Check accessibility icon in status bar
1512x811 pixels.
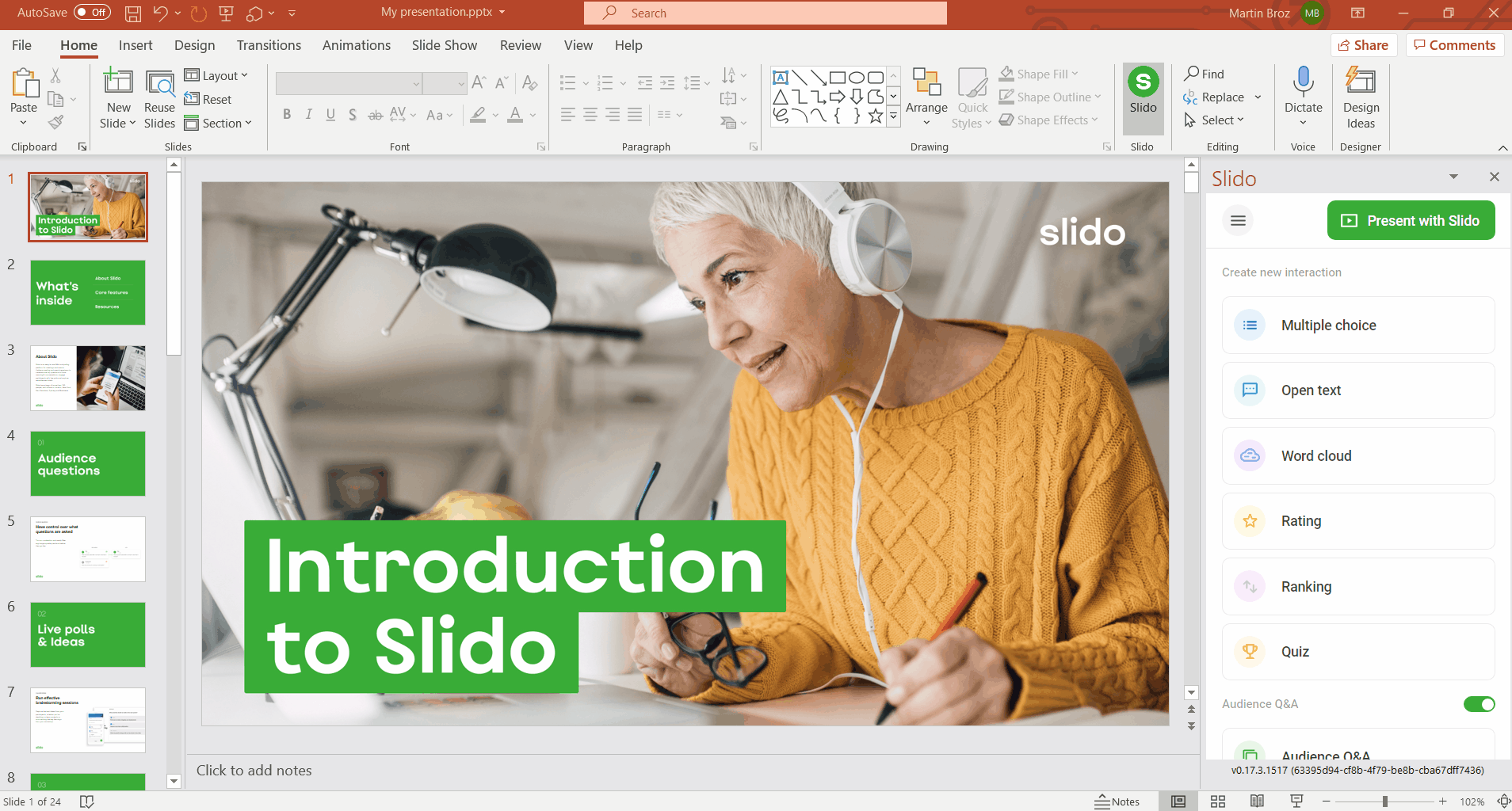click(87, 801)
